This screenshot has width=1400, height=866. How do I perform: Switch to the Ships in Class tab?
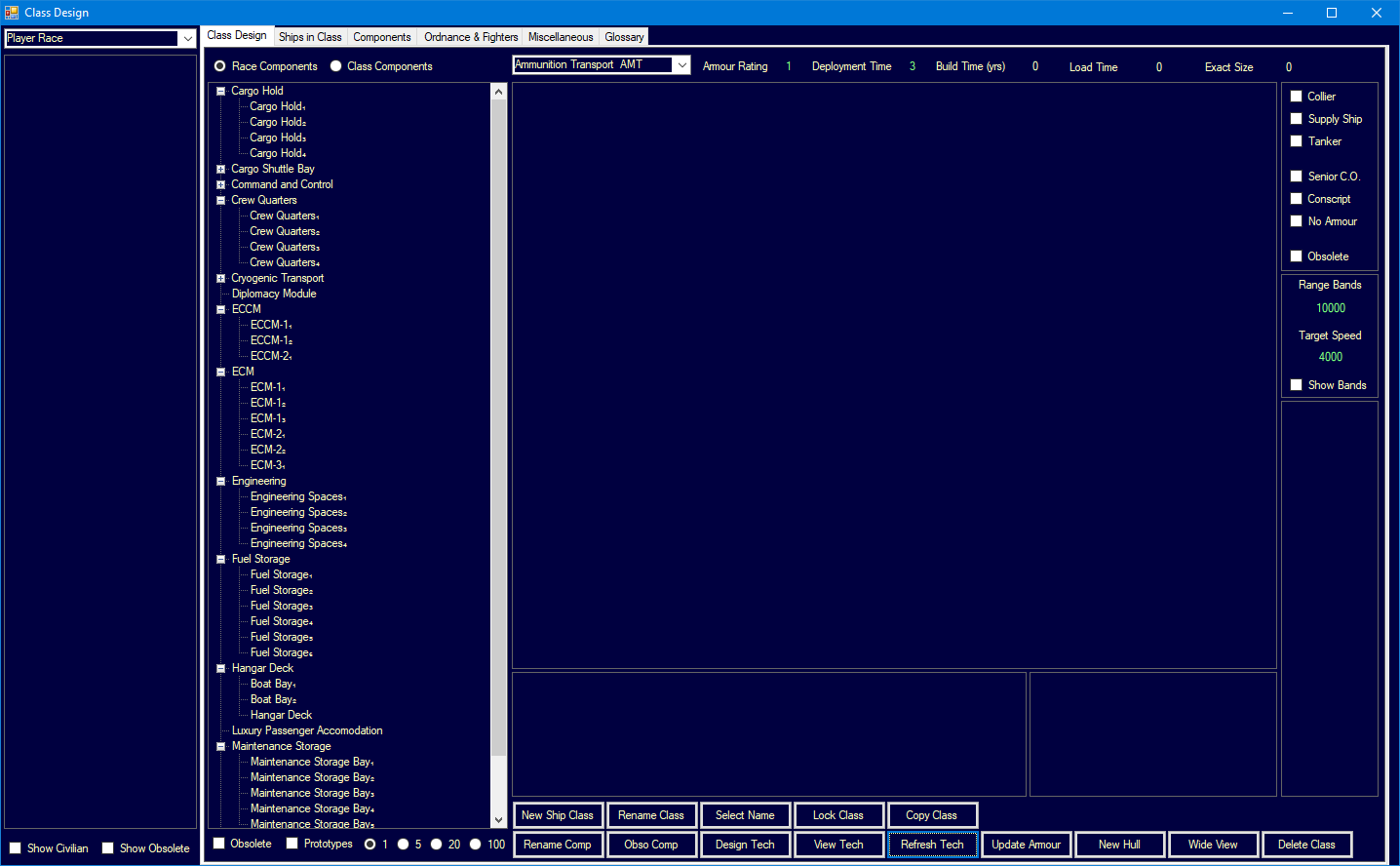click(x=310, y=37)
